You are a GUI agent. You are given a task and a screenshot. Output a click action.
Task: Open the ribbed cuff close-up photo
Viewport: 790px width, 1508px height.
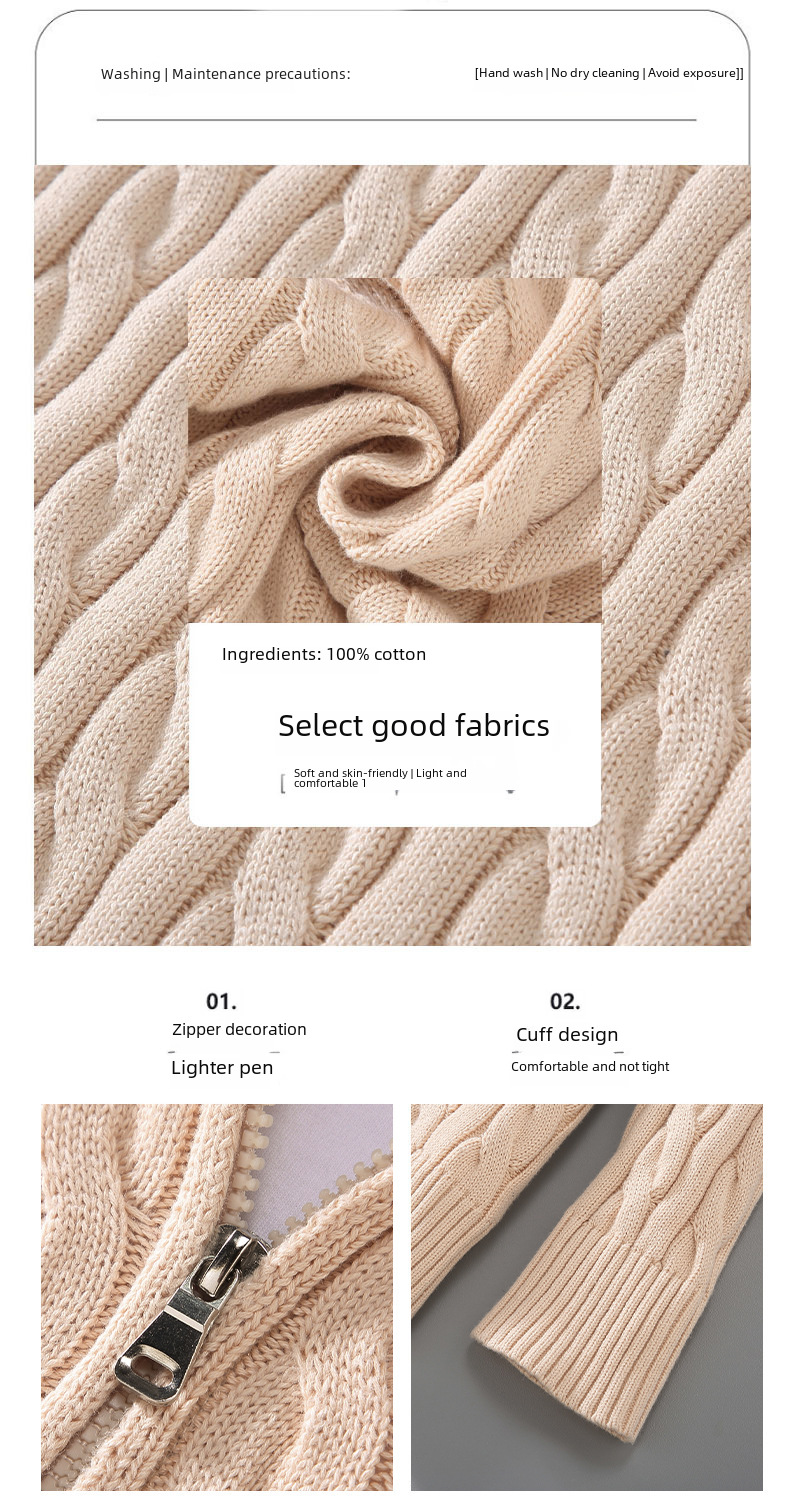tap(586, 1297)
